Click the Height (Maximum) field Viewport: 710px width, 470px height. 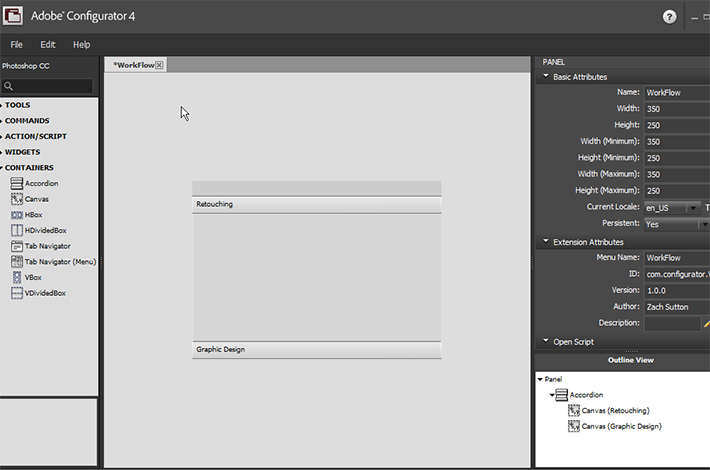pyautogui.click(x=677, y=191)
